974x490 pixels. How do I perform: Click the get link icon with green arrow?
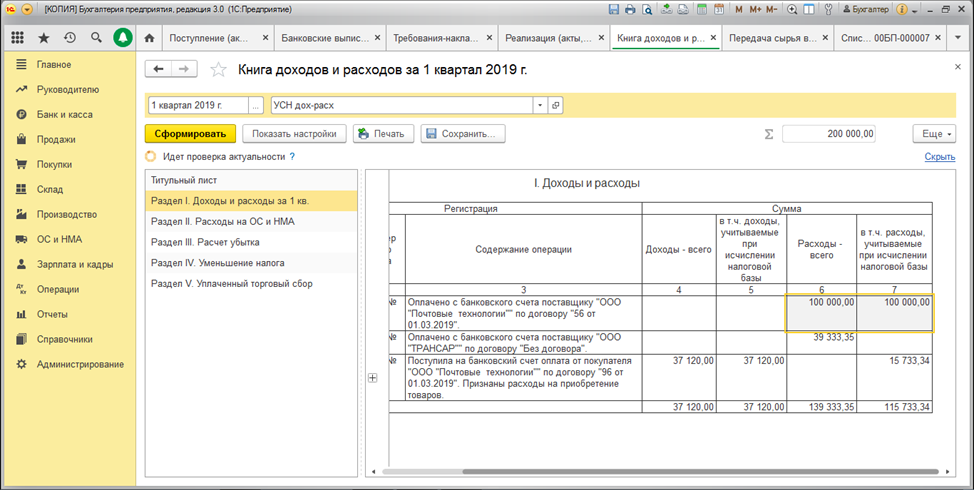coord(666,10)
